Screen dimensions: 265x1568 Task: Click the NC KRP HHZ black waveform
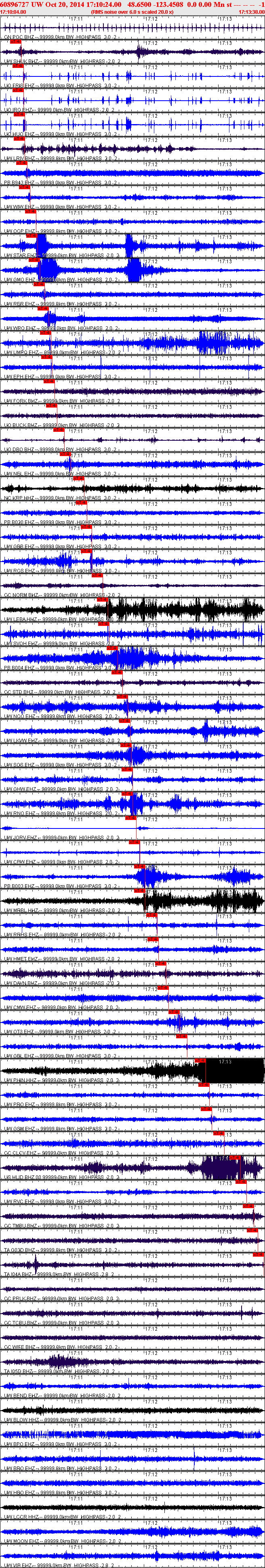132,488
